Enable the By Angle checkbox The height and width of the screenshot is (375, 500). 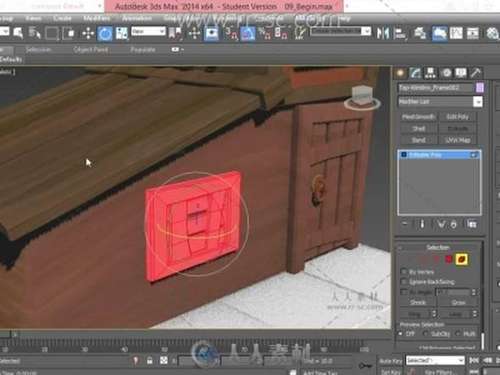coord(404,292)
